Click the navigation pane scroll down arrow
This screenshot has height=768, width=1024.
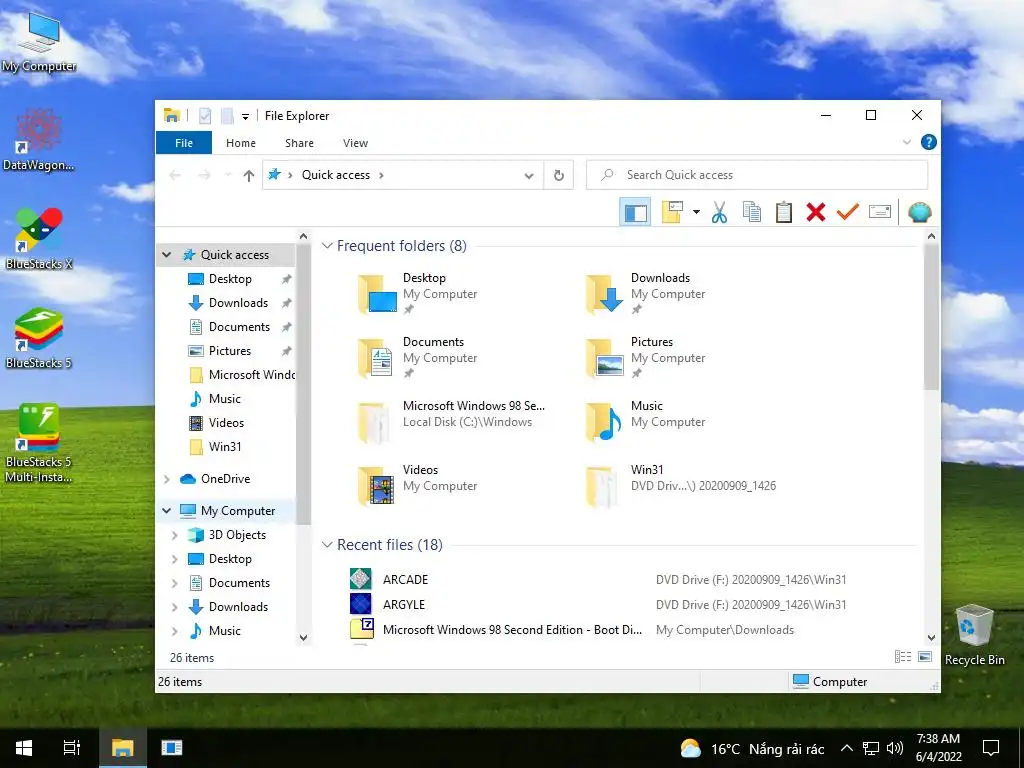[x=303, y=638]
